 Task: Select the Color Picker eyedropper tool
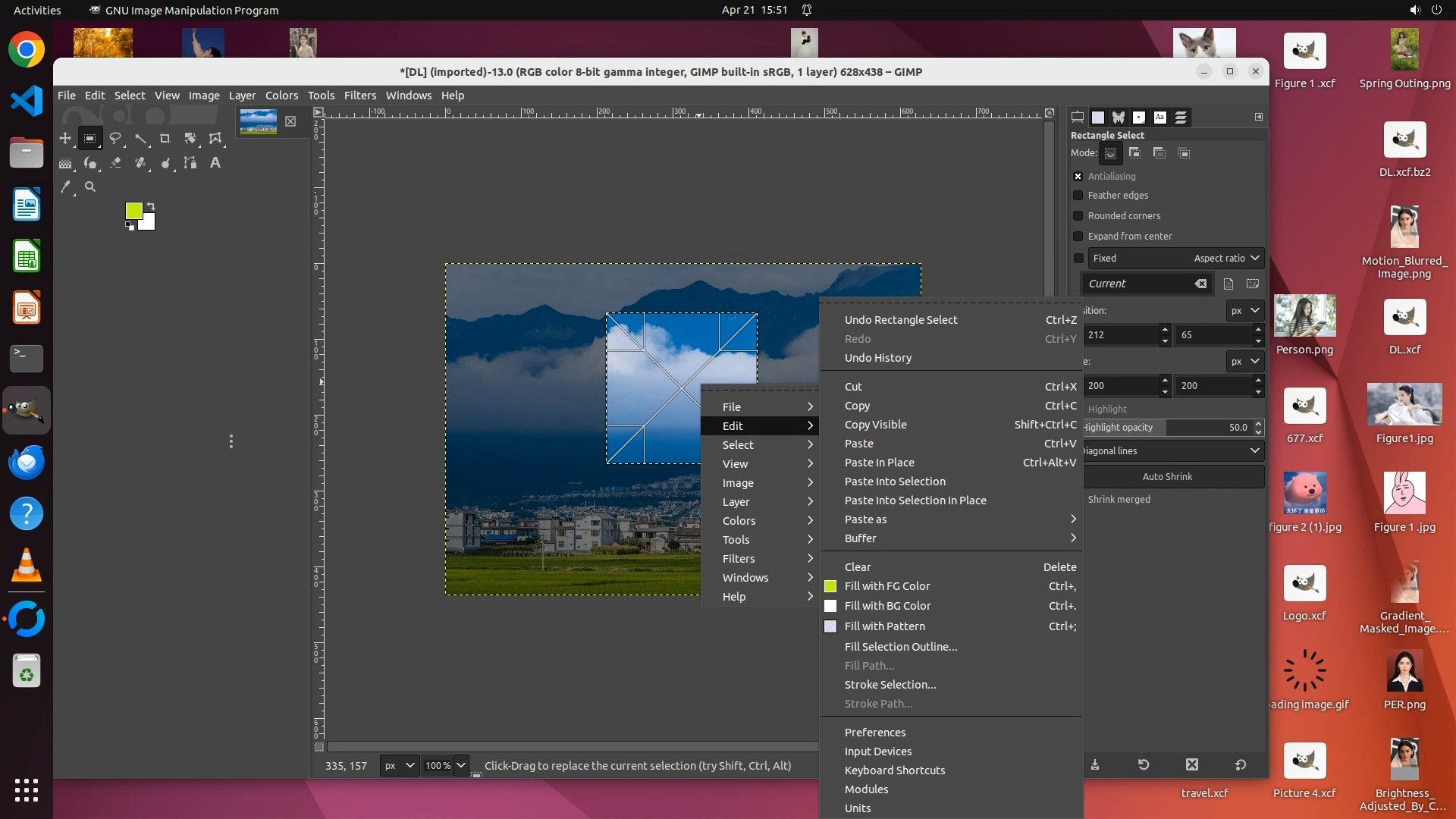click(65, 187)
